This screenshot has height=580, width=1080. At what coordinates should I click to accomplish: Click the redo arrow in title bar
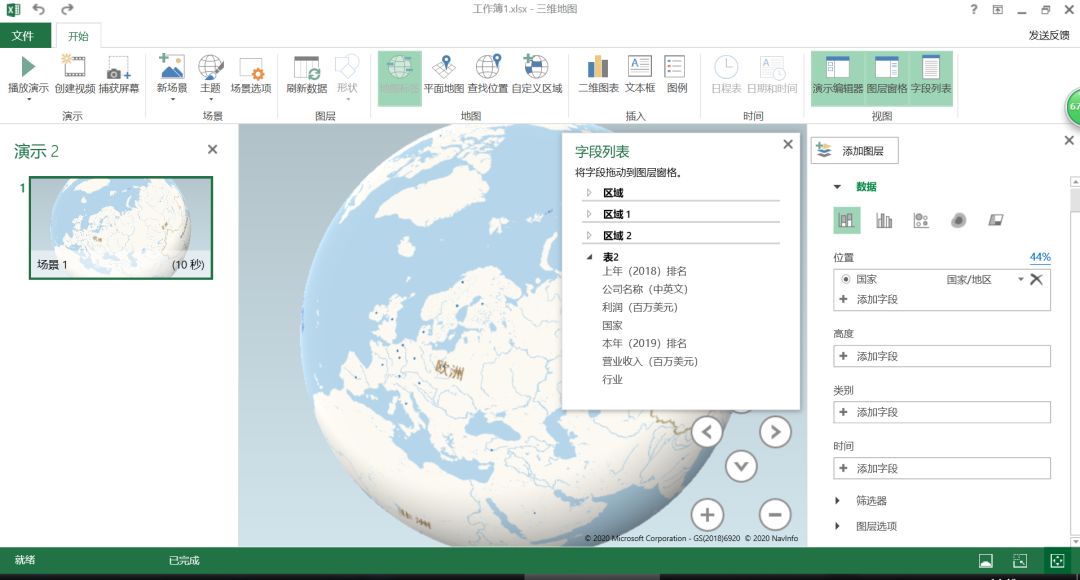67,9
